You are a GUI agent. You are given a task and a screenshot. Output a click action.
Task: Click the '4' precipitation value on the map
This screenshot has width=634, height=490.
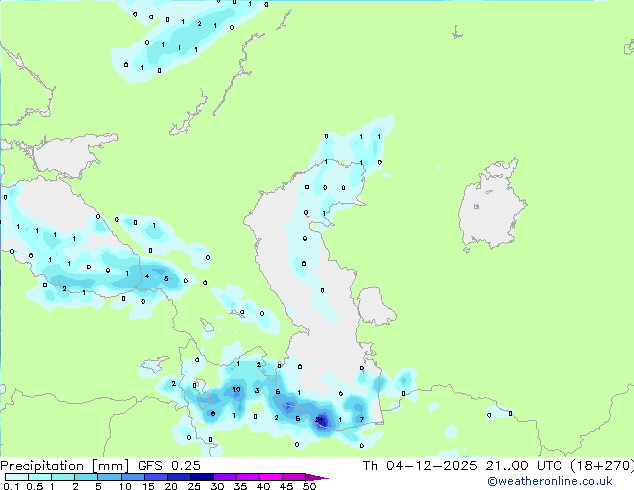point(147,276)
